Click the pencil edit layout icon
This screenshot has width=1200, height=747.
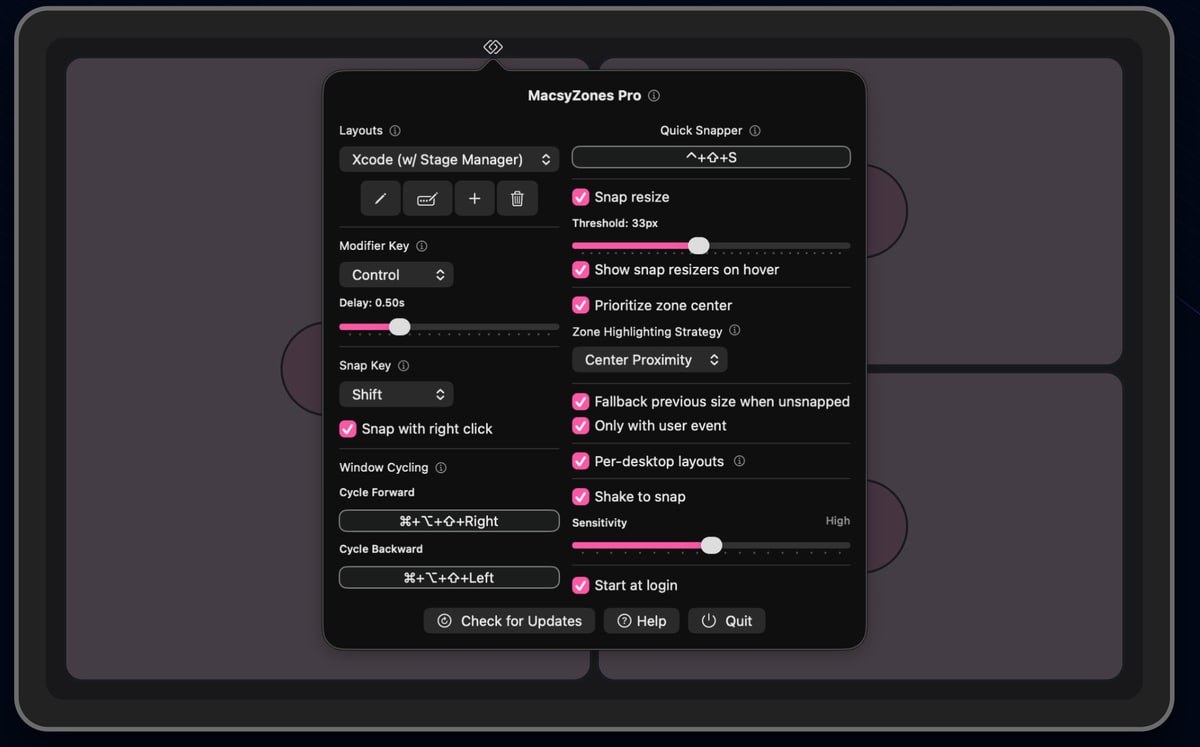click(380, 199)
